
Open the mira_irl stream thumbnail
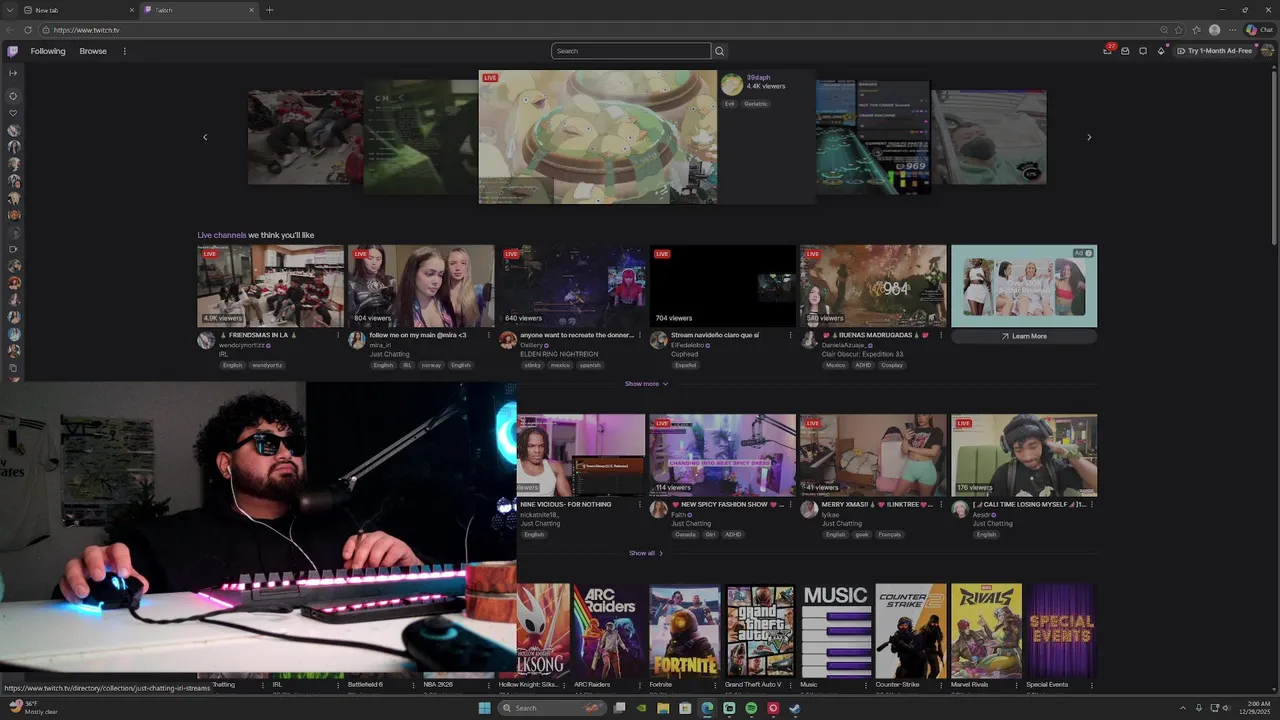coord(421,286)
